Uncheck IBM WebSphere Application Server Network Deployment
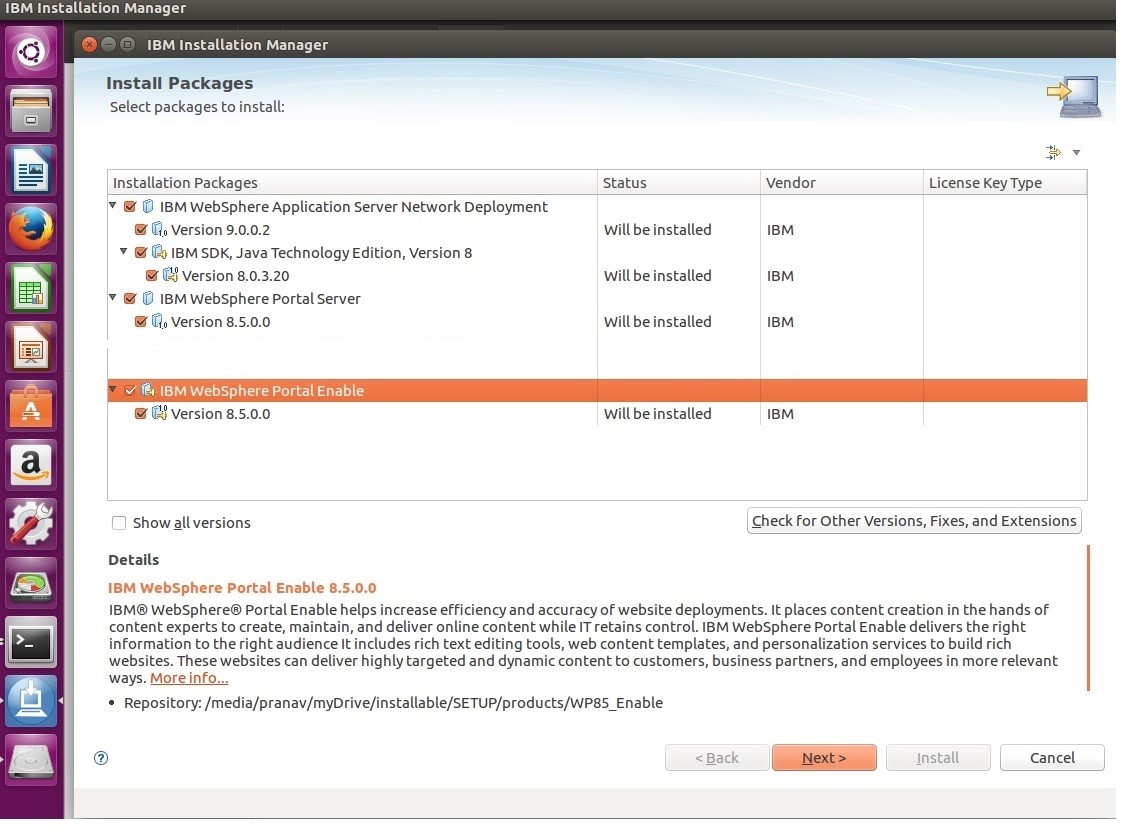The image size is (1127, 838). pos(130,207)
